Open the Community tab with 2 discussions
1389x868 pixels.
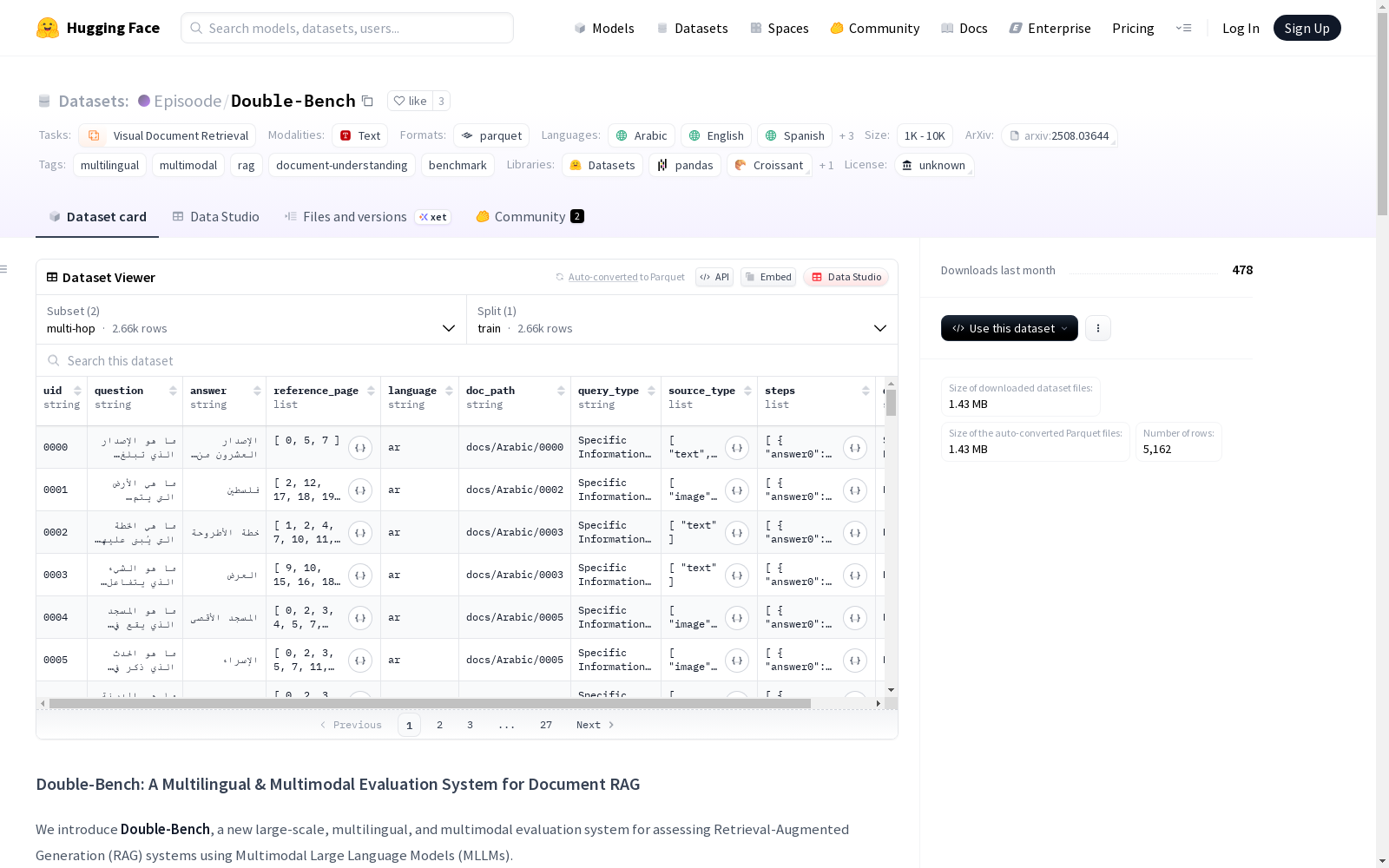click(530, 217)
